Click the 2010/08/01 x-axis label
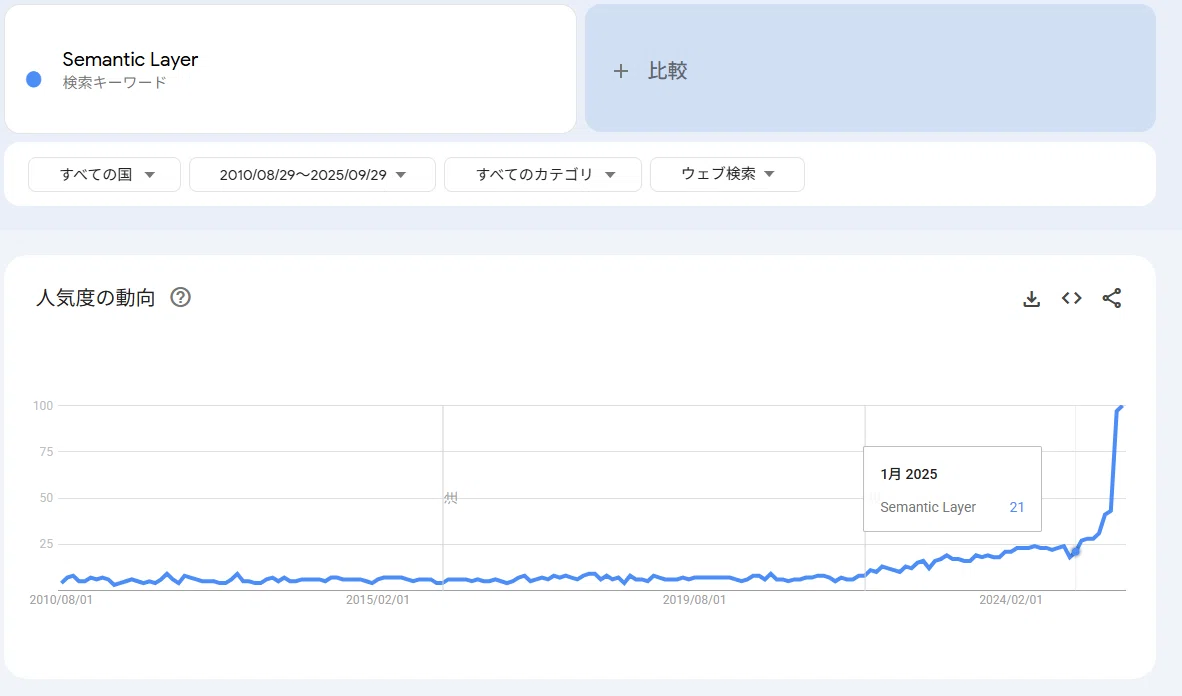The height and width of the screenshot is (696, 1182). pos(61,600)
